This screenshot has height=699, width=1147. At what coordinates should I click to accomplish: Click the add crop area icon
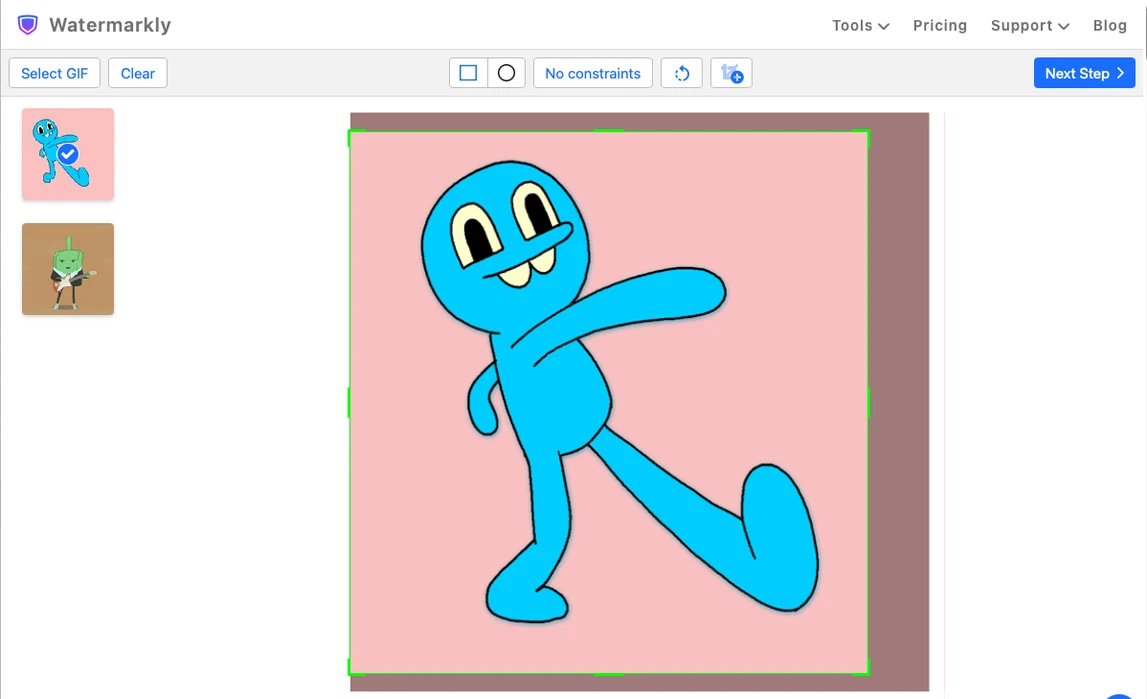[732, 73]
